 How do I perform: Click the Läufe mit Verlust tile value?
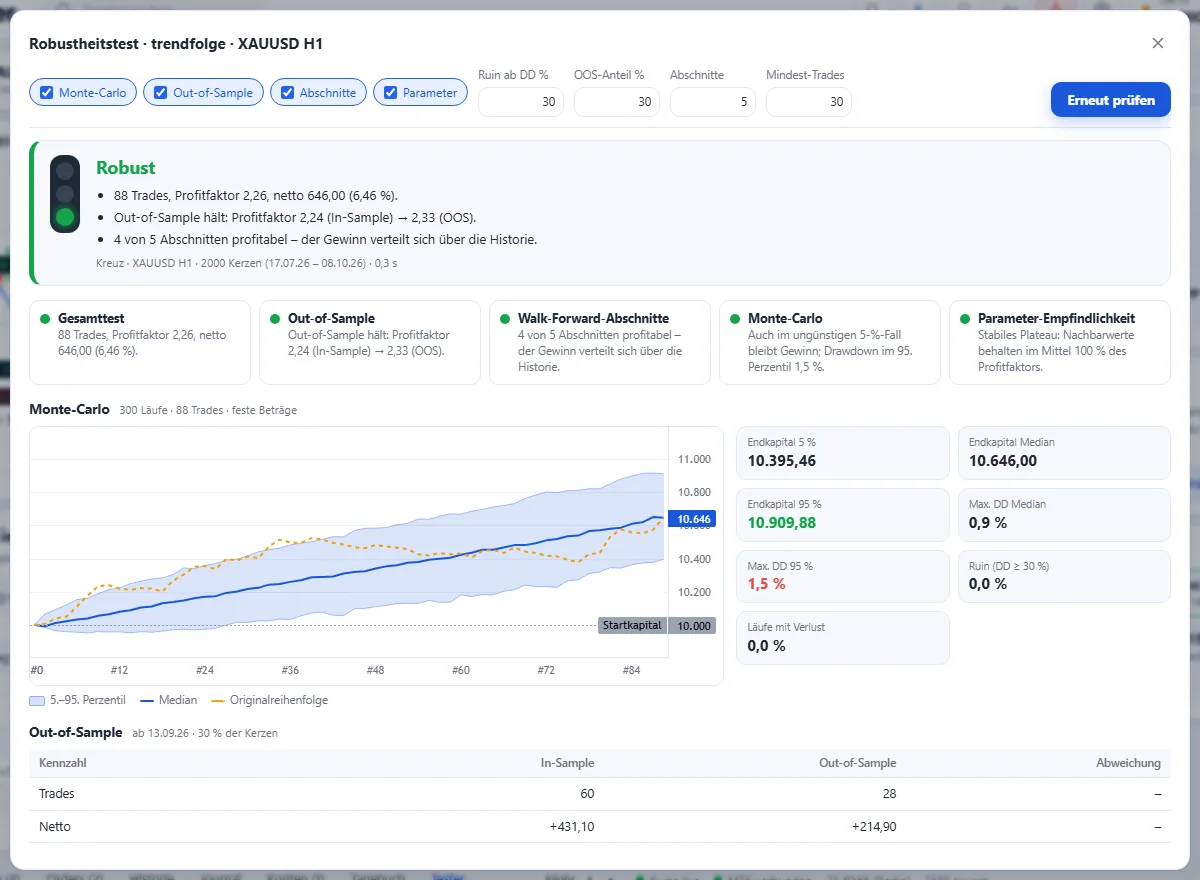coord(767,646)
